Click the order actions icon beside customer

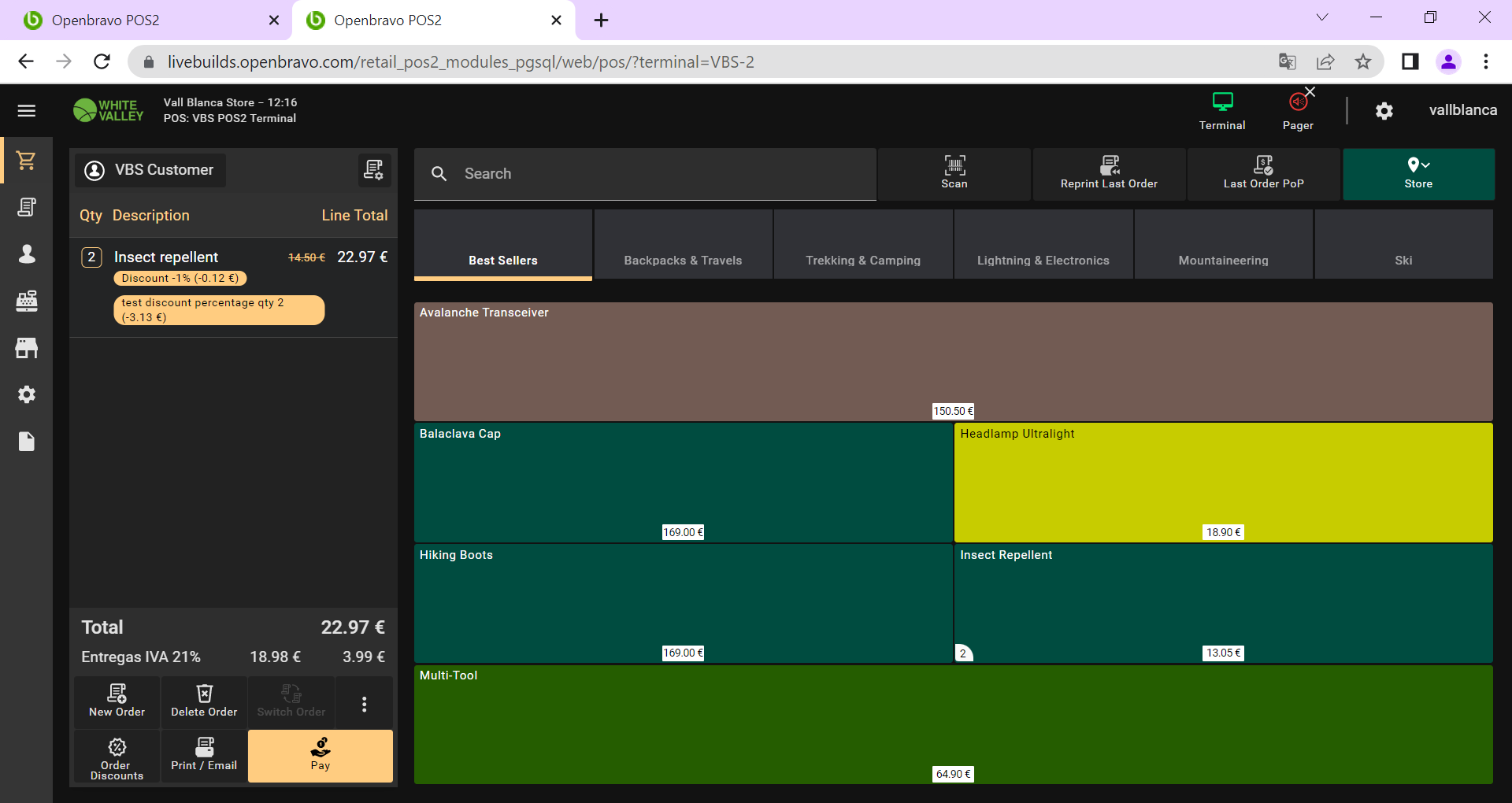(373, 170)
